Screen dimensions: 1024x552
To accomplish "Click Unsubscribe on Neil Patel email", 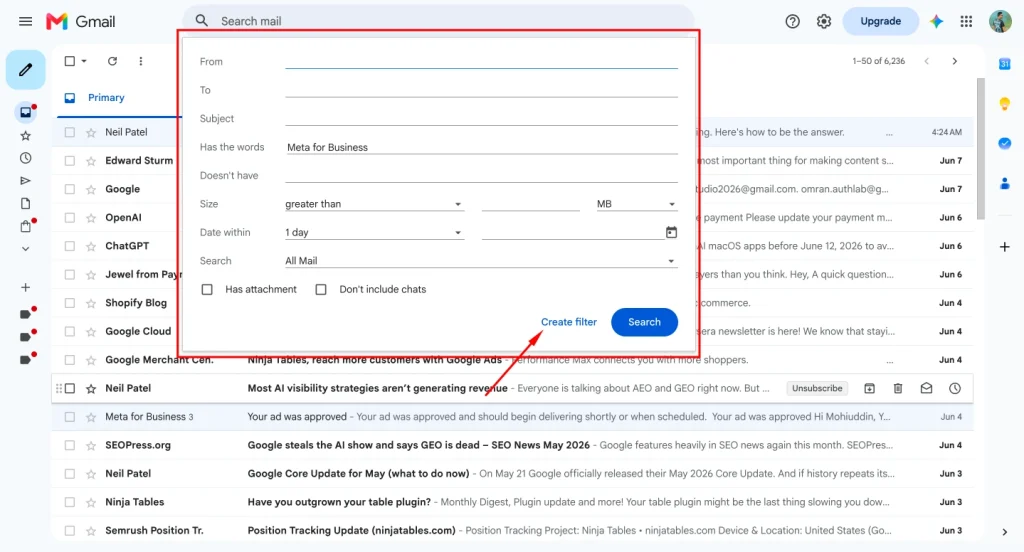I will click(x=817, y=389).
